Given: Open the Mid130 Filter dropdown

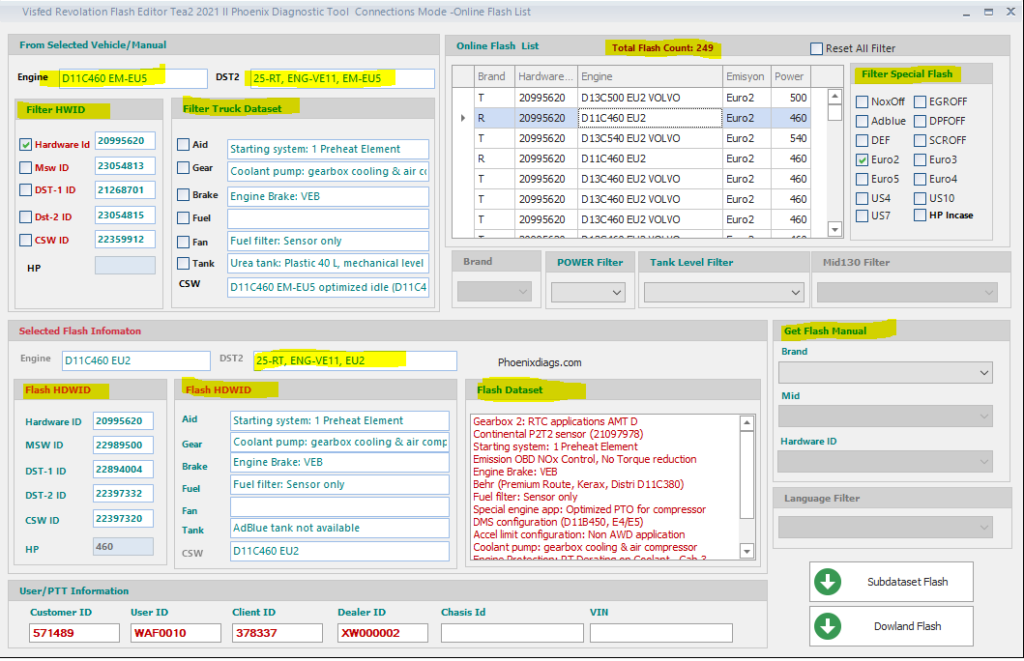Looking at the screenshot, I should coord(907,292).
